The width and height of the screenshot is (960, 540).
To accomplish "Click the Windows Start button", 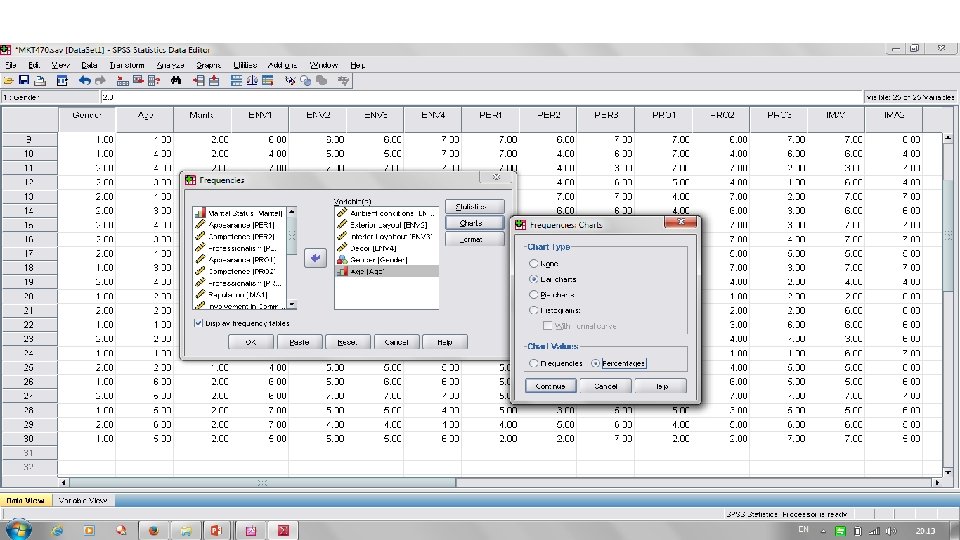I will coord(21,528).
